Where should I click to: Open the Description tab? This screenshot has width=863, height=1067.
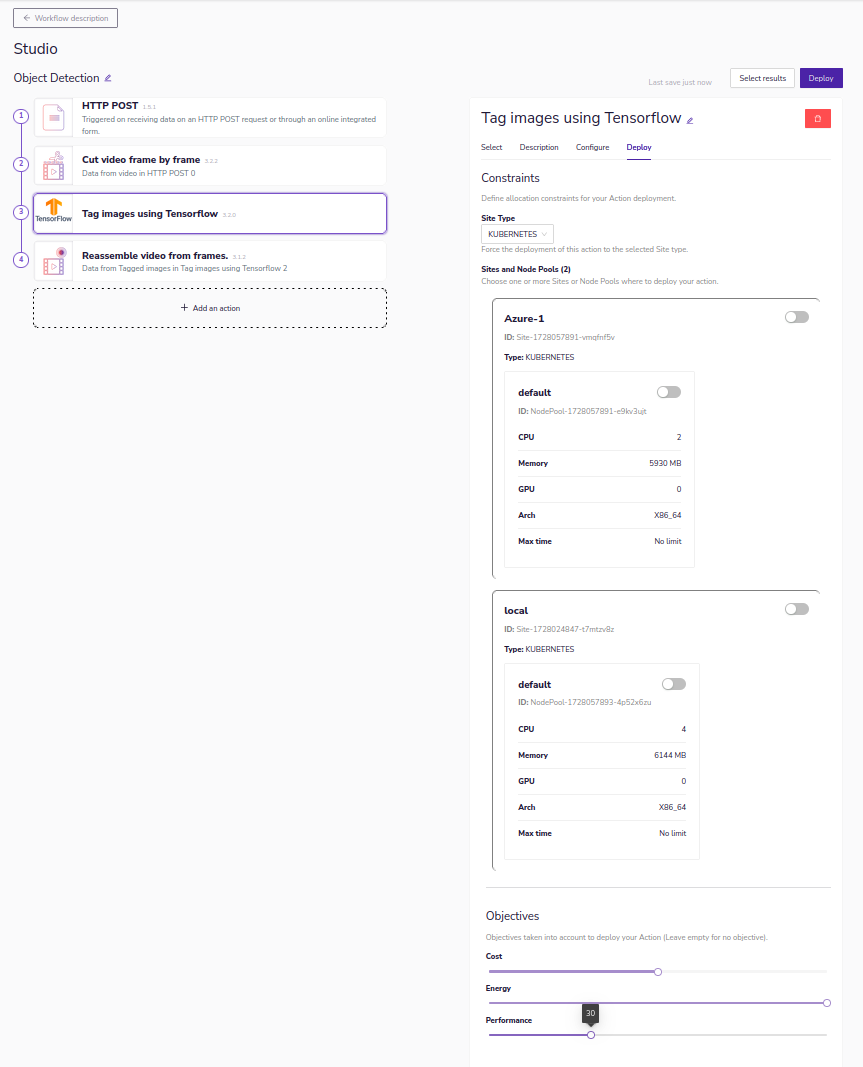pyautogui.click(x=539, y=147)
